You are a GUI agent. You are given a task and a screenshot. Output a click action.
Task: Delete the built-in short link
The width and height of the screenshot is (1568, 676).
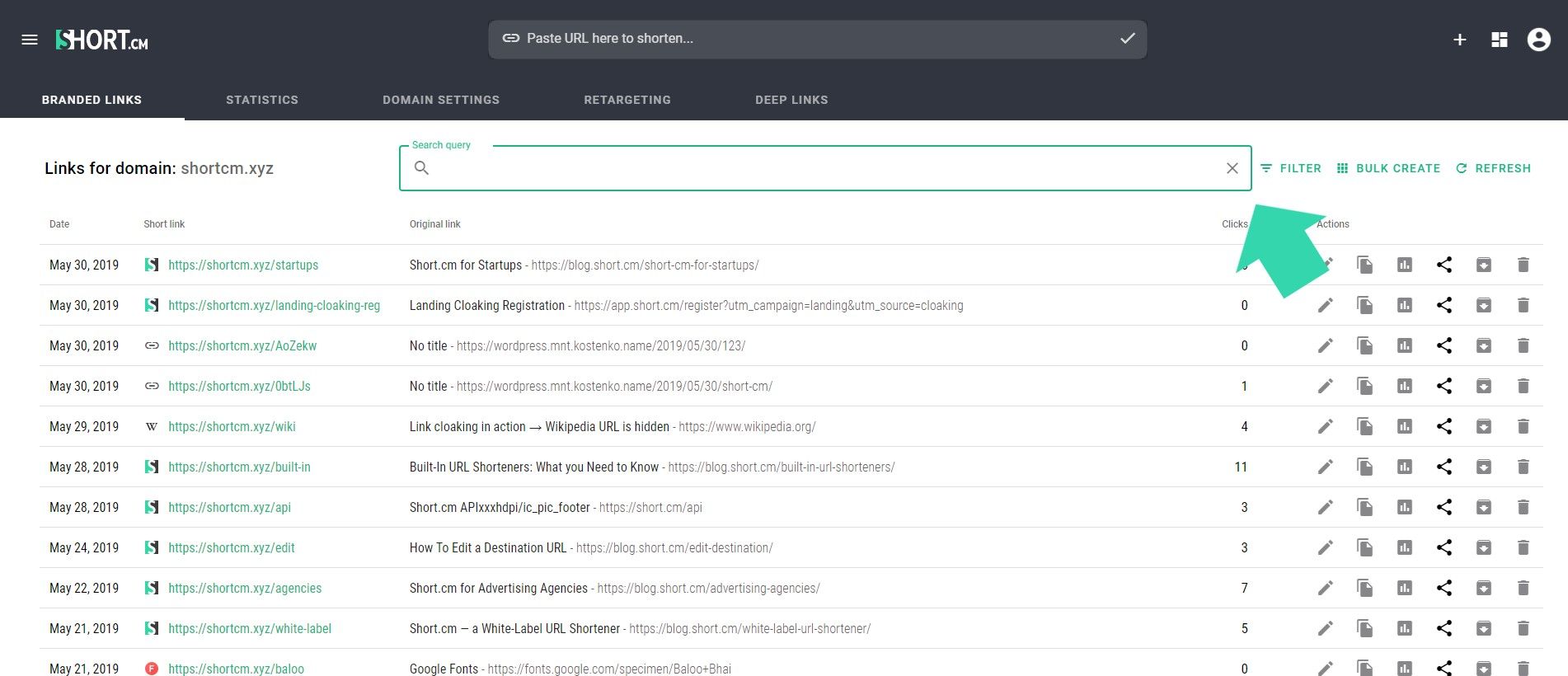[x=1523, y=467]
